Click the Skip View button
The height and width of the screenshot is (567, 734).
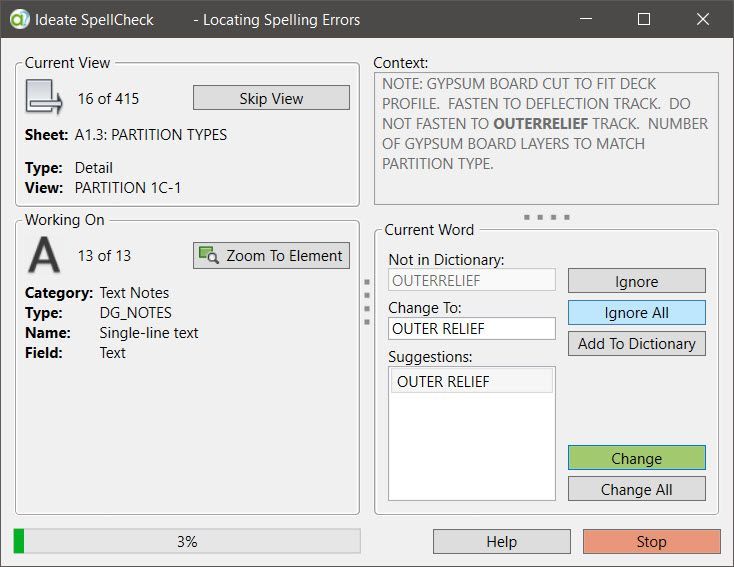(x=272, y=98)
